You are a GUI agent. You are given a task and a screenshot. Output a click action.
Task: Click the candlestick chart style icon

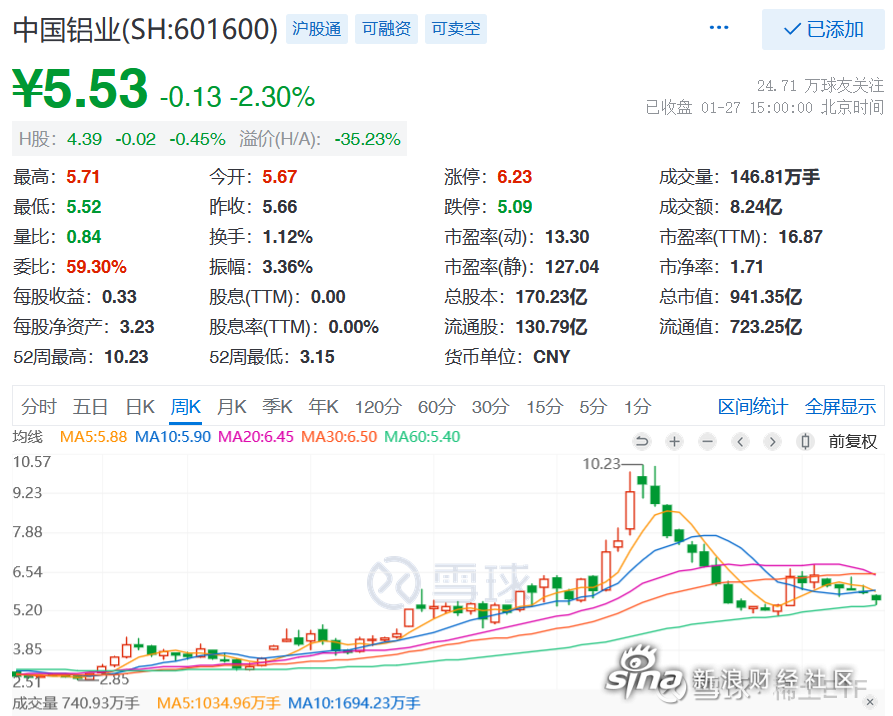pyautogui.click(x=805, y=441)
